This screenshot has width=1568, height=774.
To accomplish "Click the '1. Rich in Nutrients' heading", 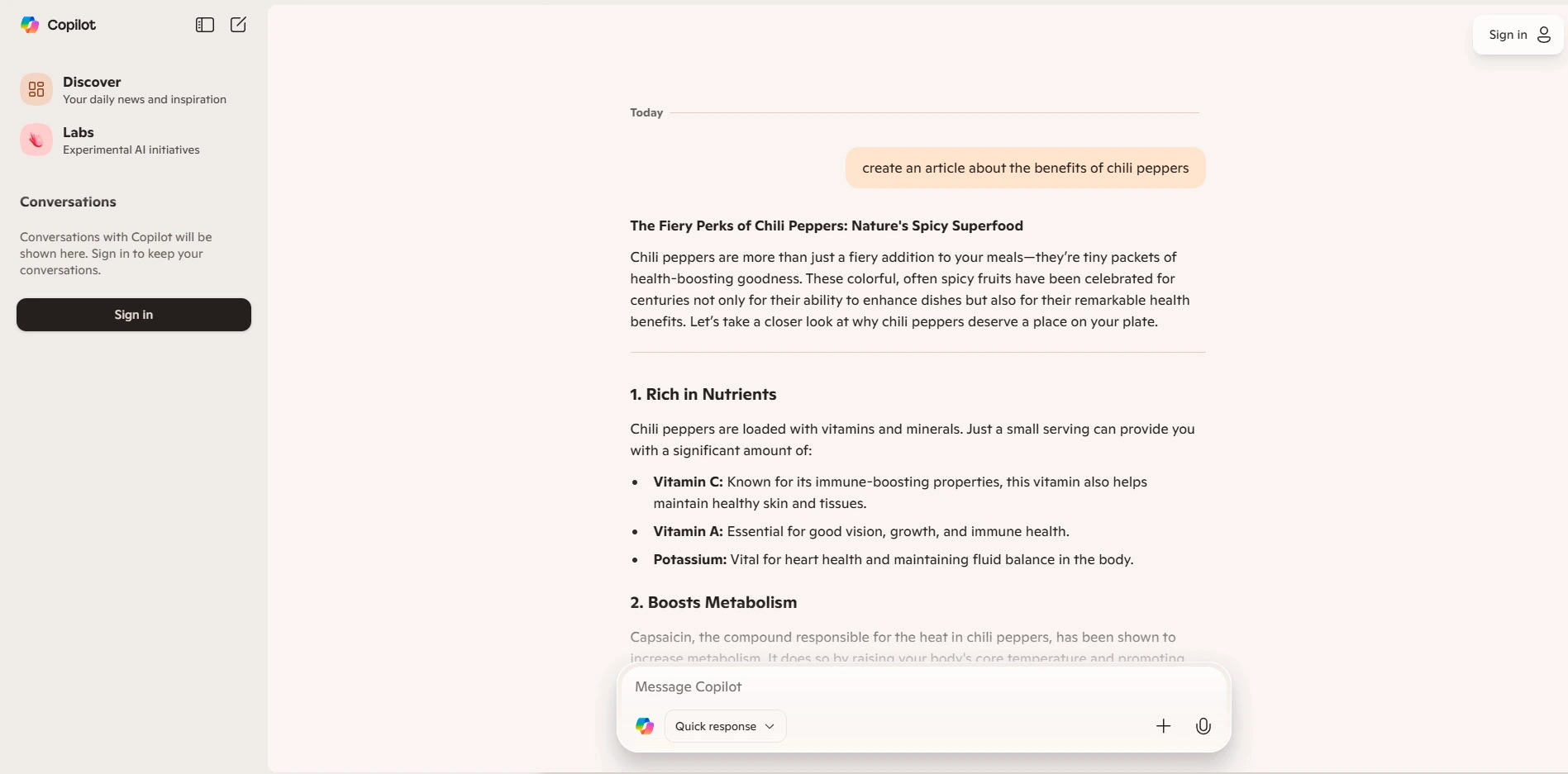I will pos(703,394).
